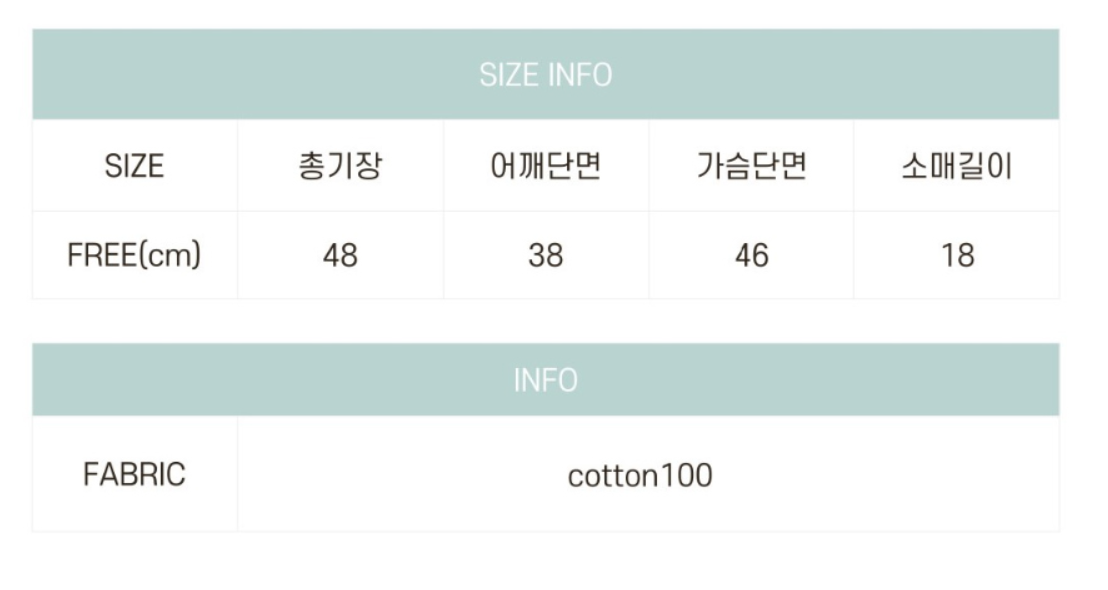Click the FREE(cm) row label

coord(134,255)
